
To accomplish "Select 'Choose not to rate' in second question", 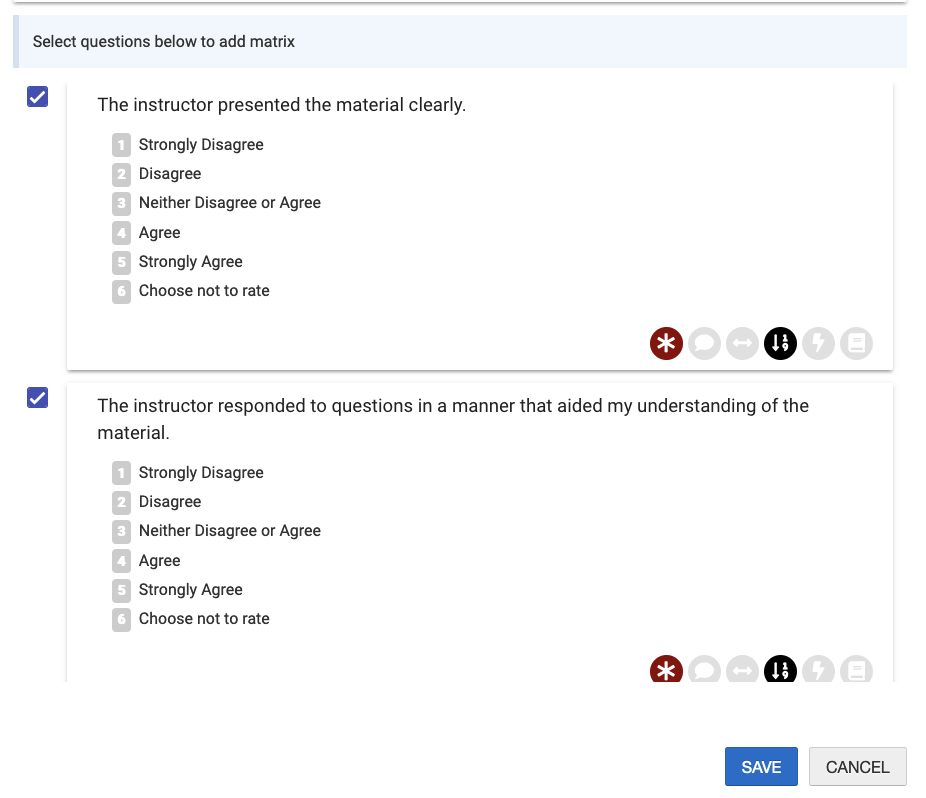I will click(x=204, y=618).
